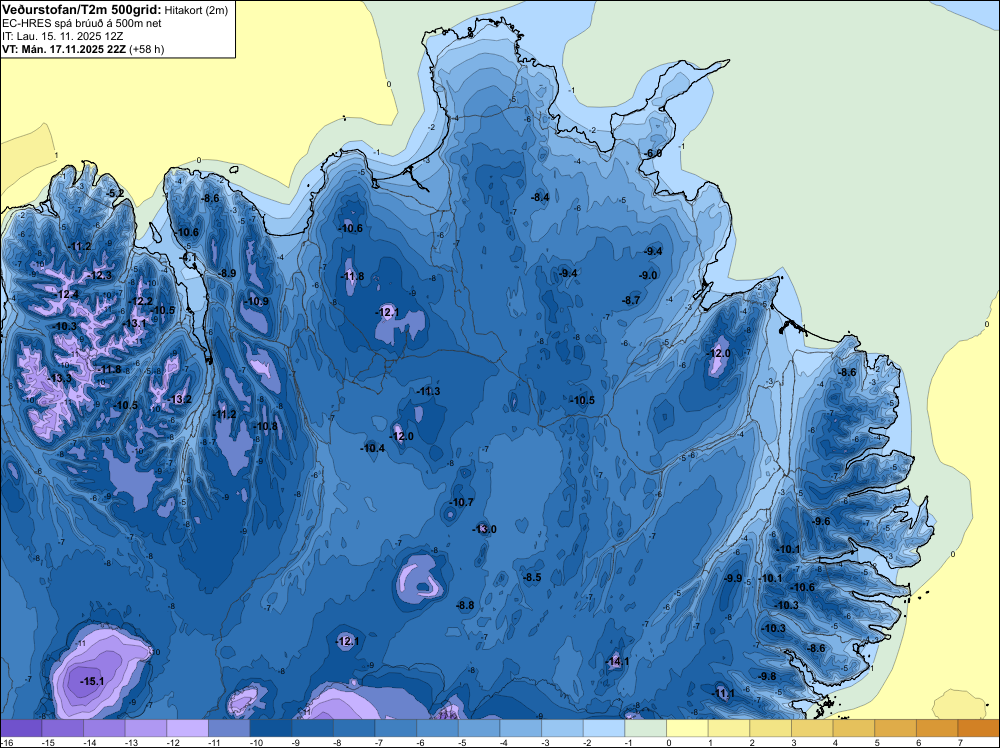Pick legend swatch between -1 and 0

pos(645,728)
